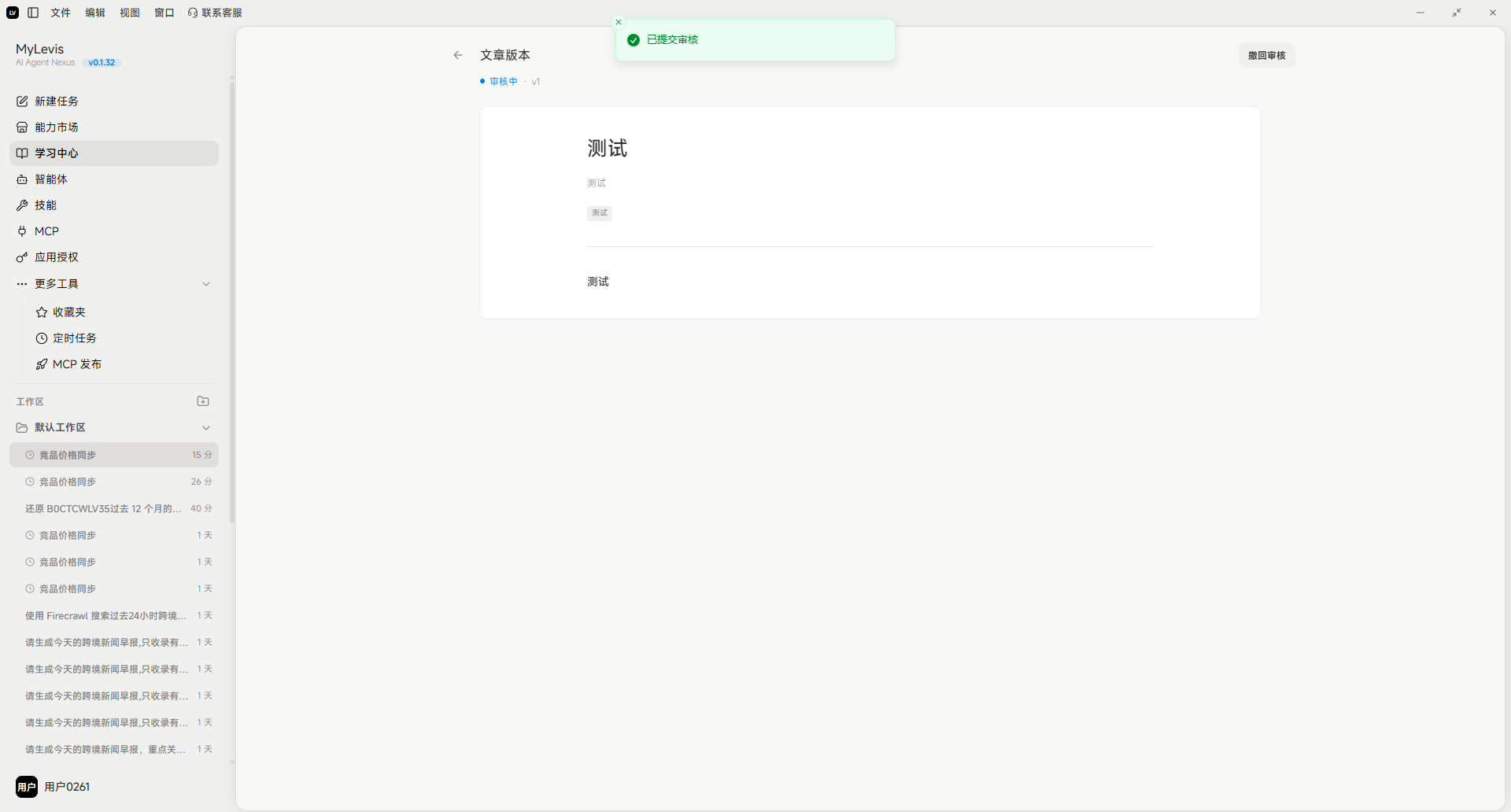Open the Firecrawl 搜索 task

point(114,615)
